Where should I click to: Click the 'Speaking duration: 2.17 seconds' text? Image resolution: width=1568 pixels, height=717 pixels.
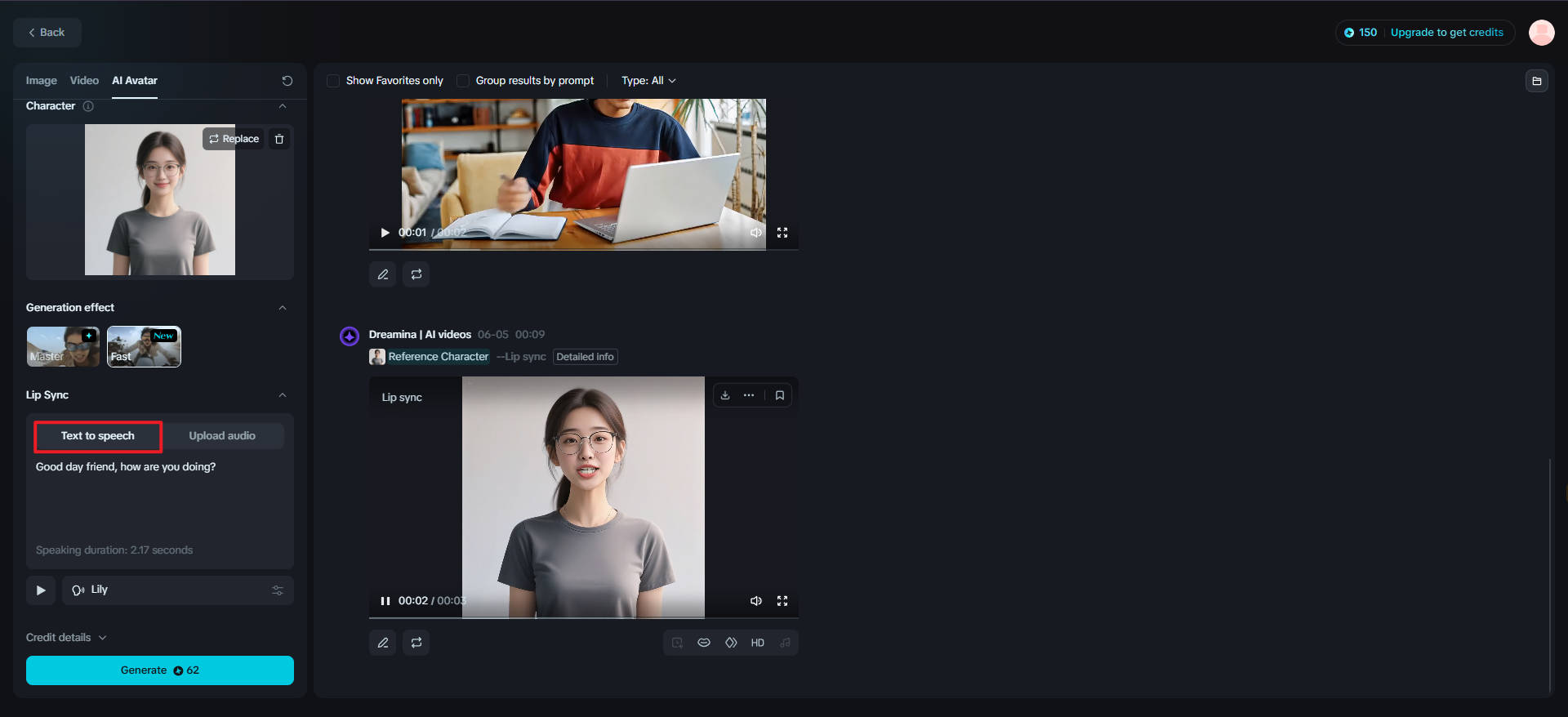point(114,550)
